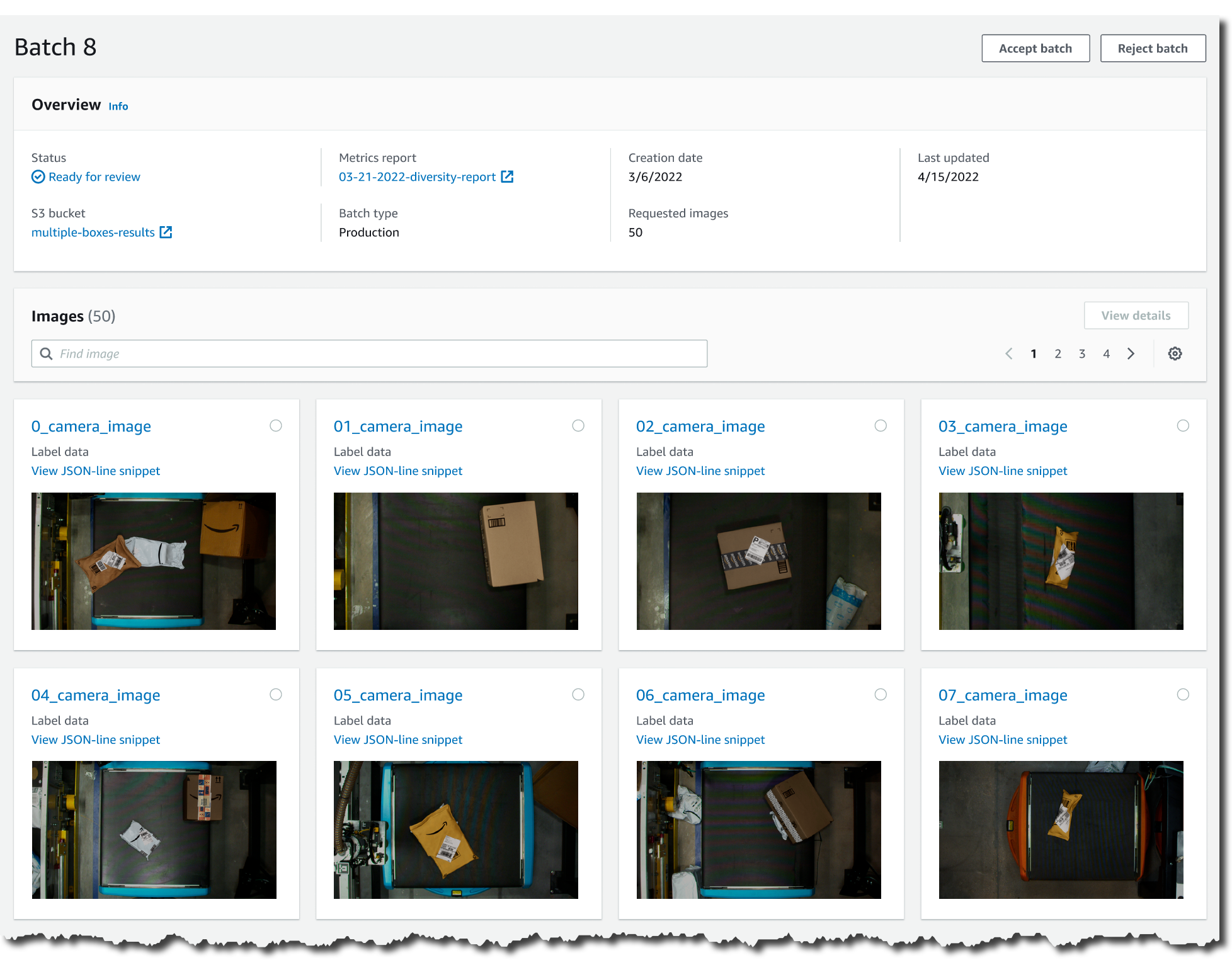Select the 05_camera_image radio button
Image resolution: width=1232 pixels, height=960 pixels.
[x=578, y=694]
